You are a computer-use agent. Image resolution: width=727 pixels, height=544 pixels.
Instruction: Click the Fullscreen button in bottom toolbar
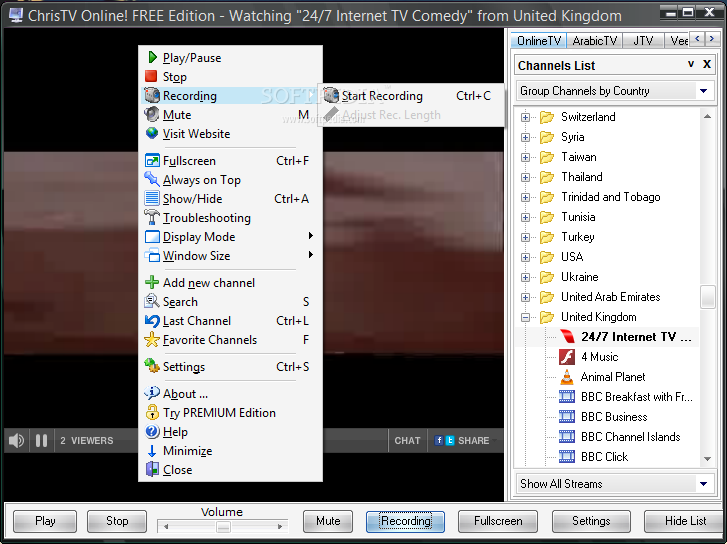497,521
